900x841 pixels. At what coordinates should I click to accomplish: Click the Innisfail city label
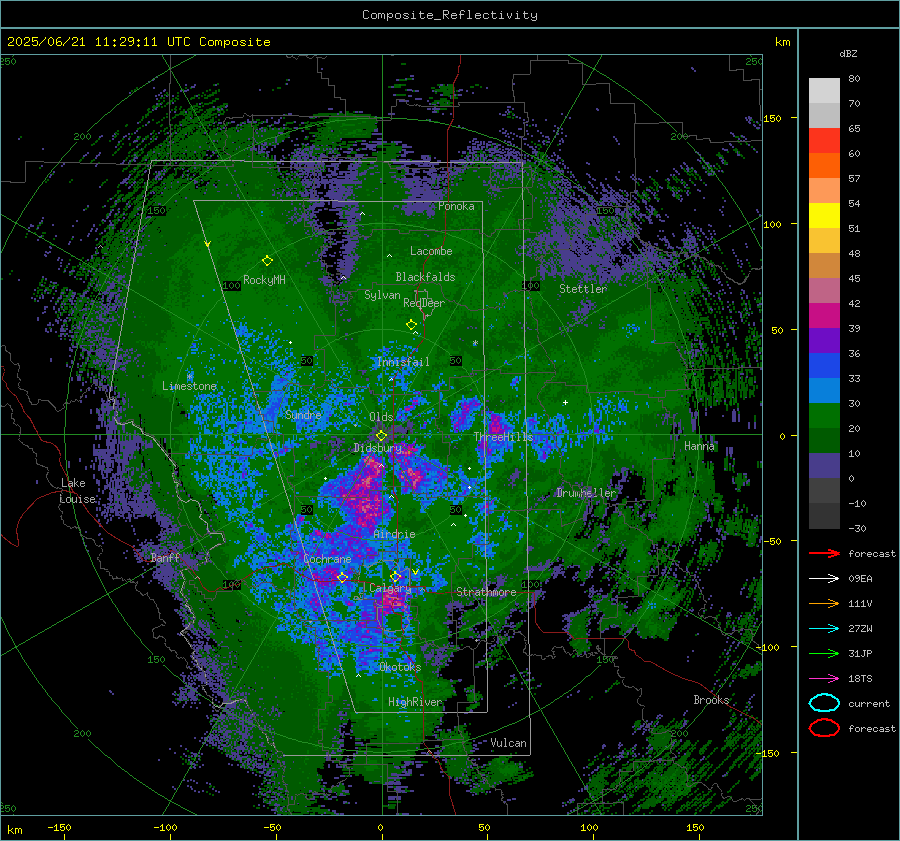pos(403,362)
